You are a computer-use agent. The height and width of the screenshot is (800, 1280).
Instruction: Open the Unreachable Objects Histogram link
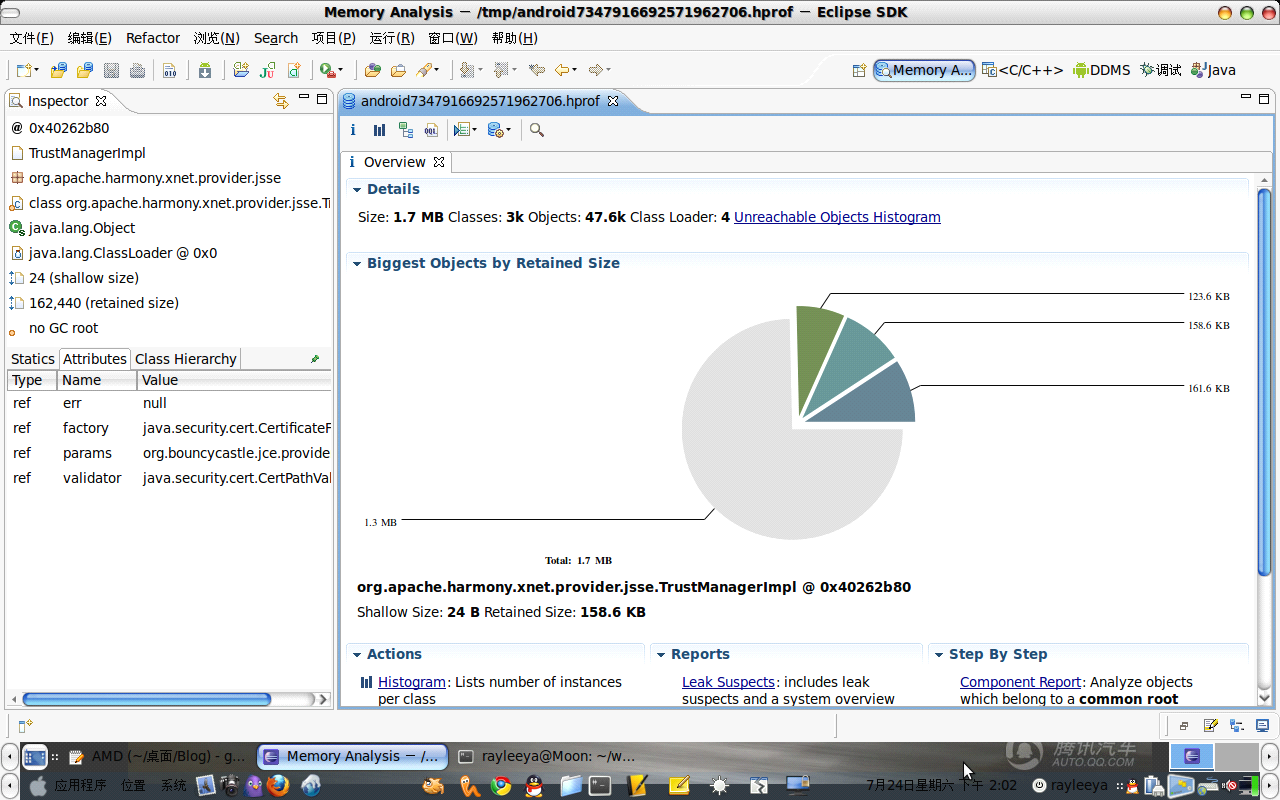pyautogui.click(x=837, y=217)
